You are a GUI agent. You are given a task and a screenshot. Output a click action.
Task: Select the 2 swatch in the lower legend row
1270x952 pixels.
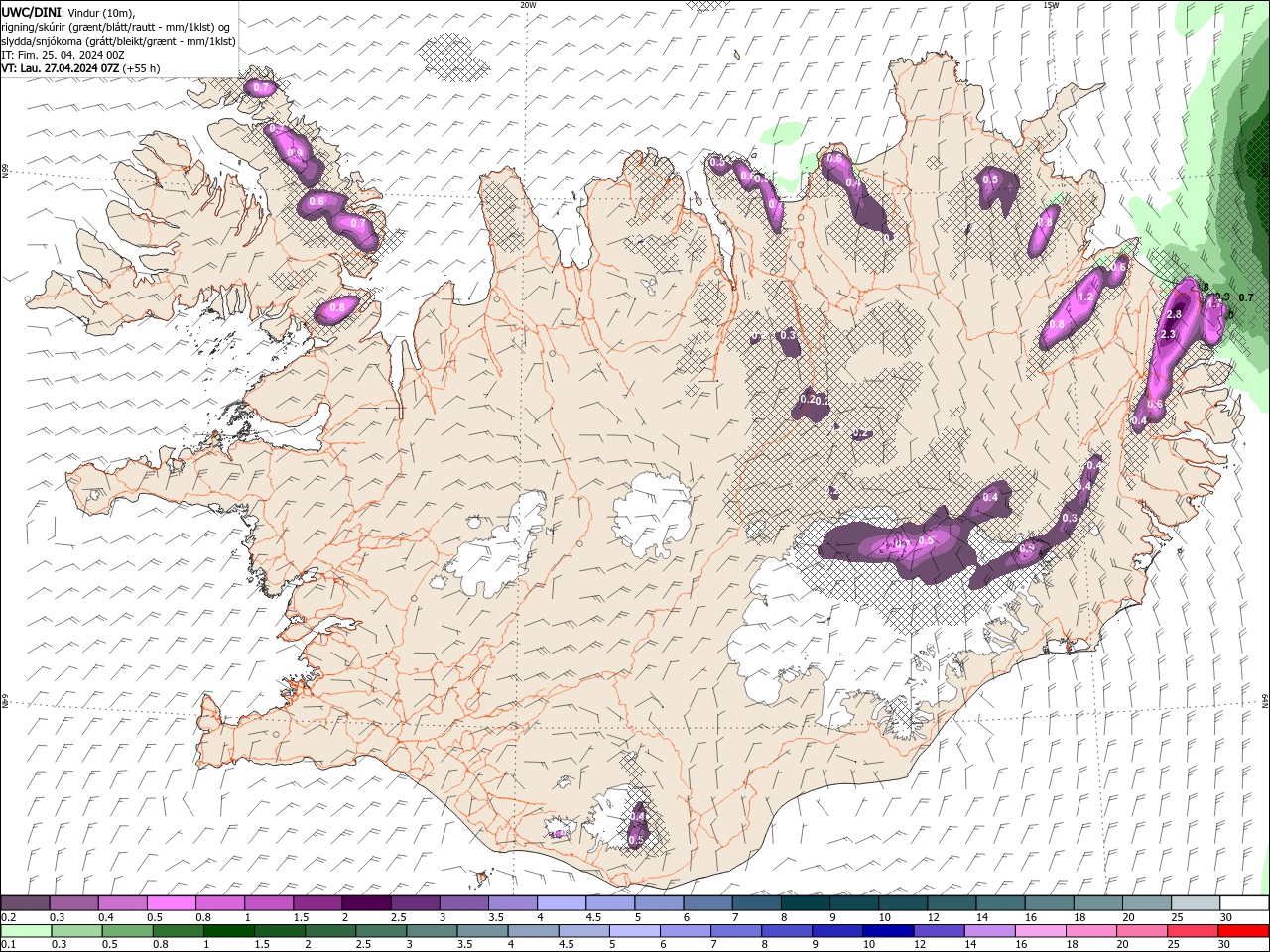[x=329, y=931]
